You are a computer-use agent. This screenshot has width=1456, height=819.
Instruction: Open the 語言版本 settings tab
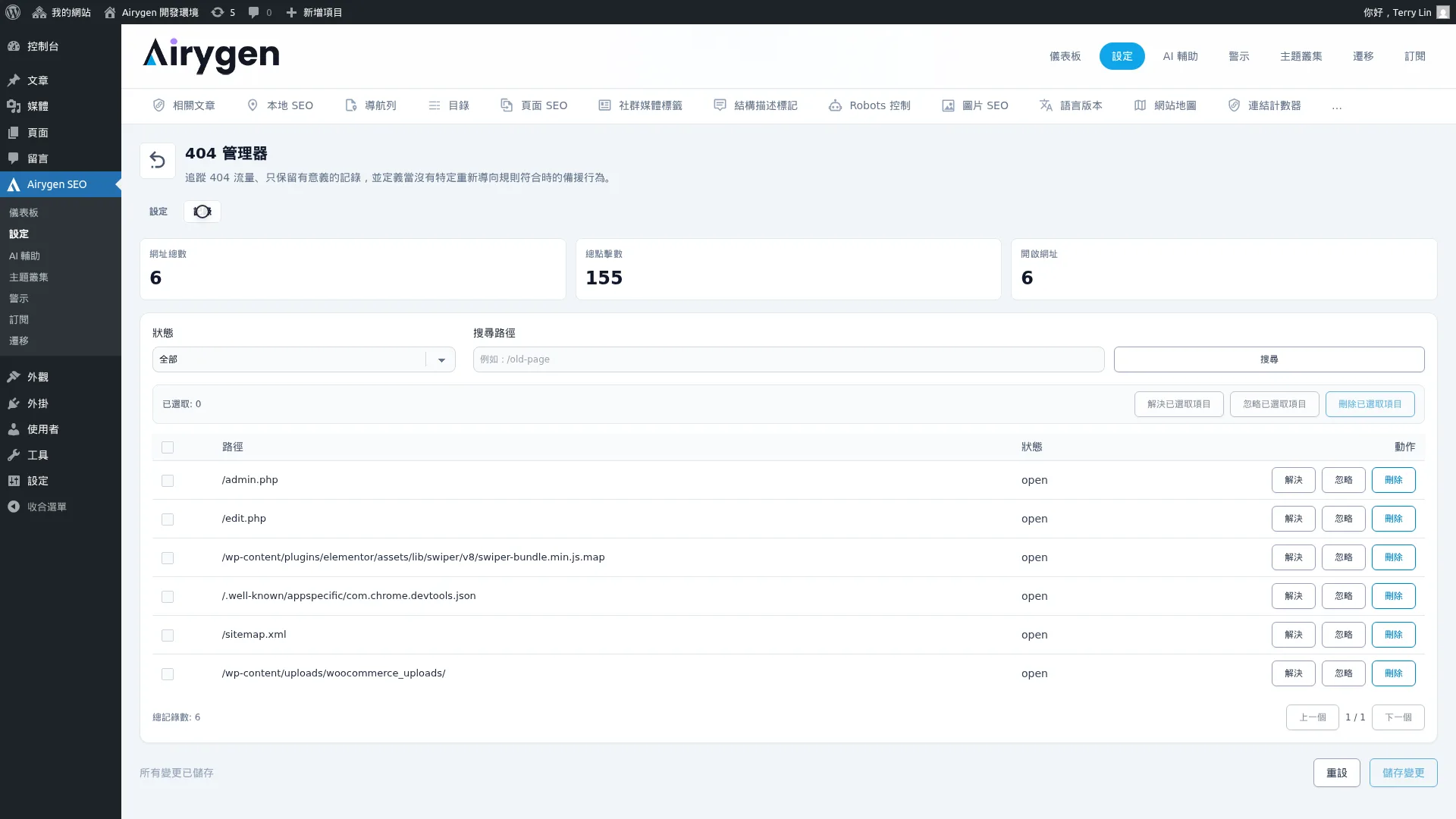[1071, 105]
